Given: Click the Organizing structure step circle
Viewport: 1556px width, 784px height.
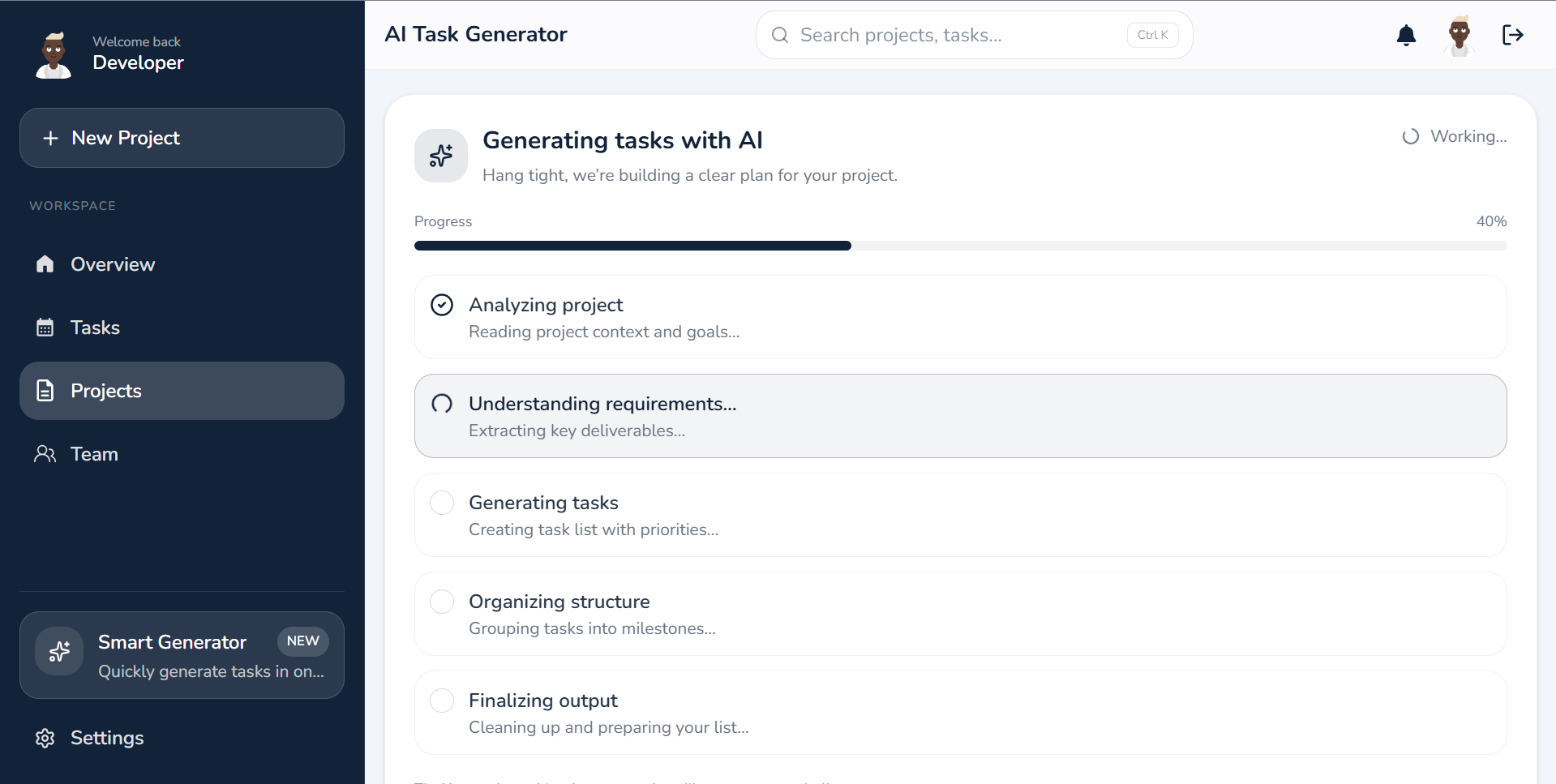Looking at the screenshot, I should pyautogui.click(x=442, y=602).
